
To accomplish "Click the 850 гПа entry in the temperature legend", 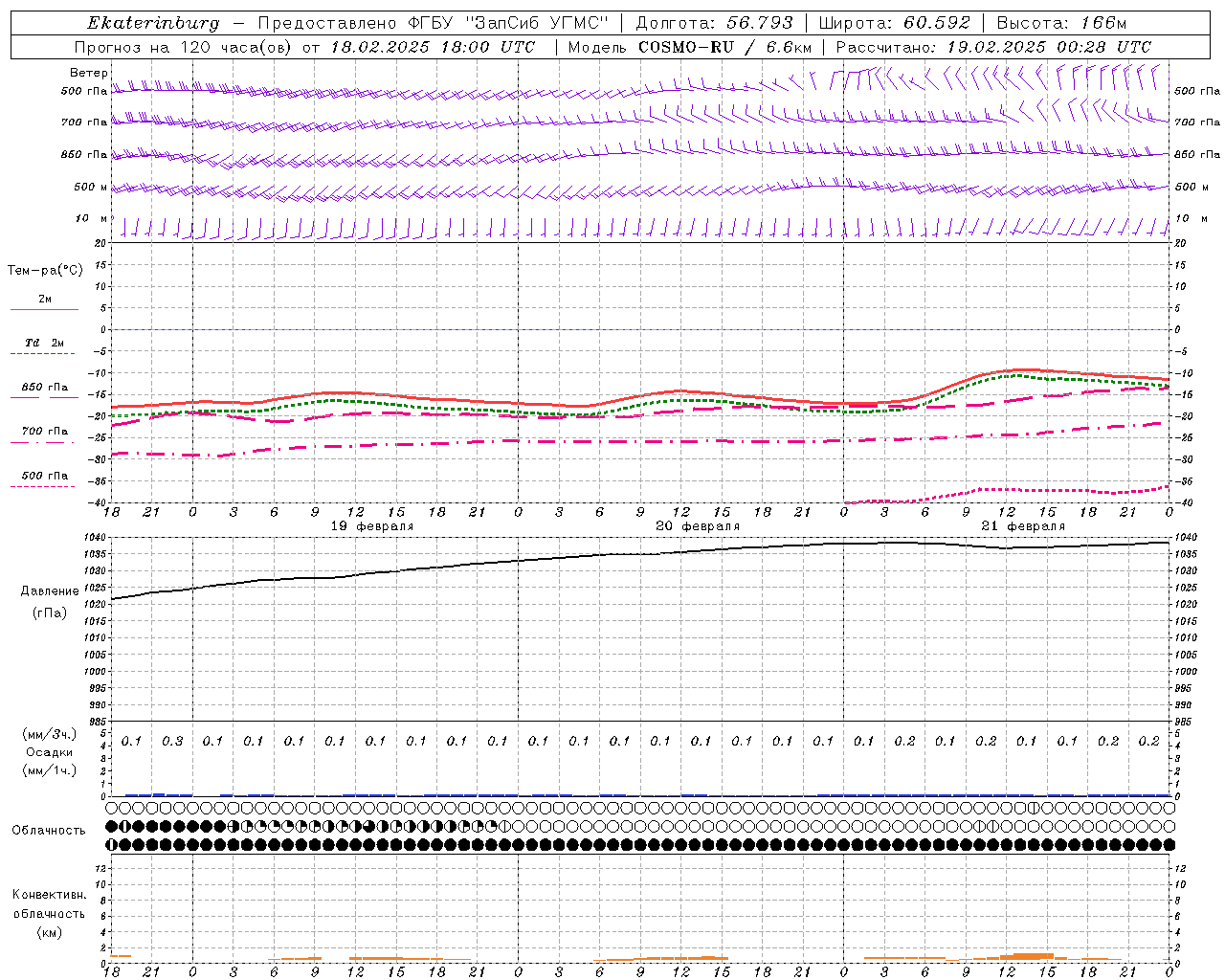I will [x=45, y=388].
